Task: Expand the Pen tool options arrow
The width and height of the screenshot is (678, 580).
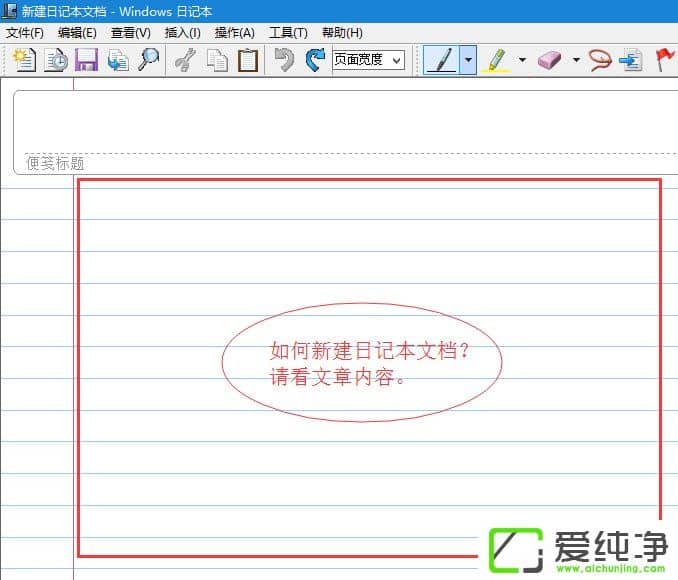Action: [468, 60]
